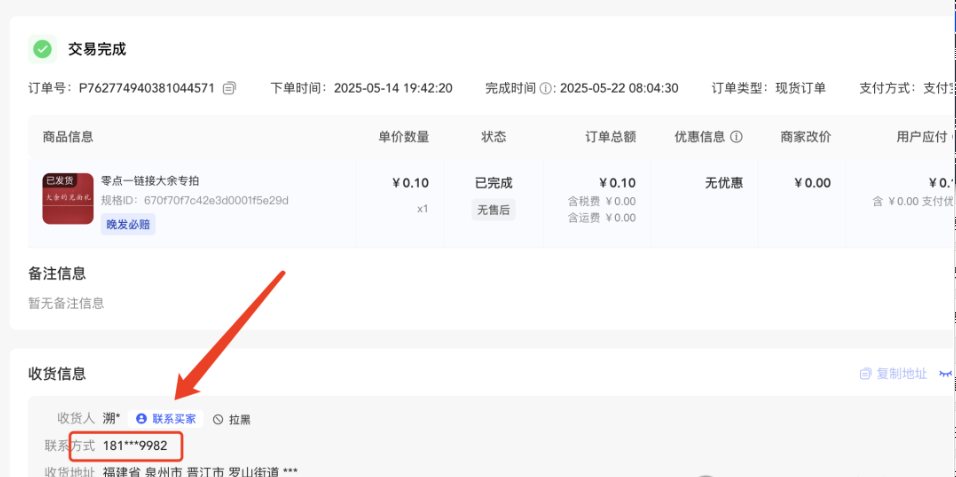Click the green 交易完成 checkmark icon
The width and height of the screenshot is (956, 477).
coord(42,49)
